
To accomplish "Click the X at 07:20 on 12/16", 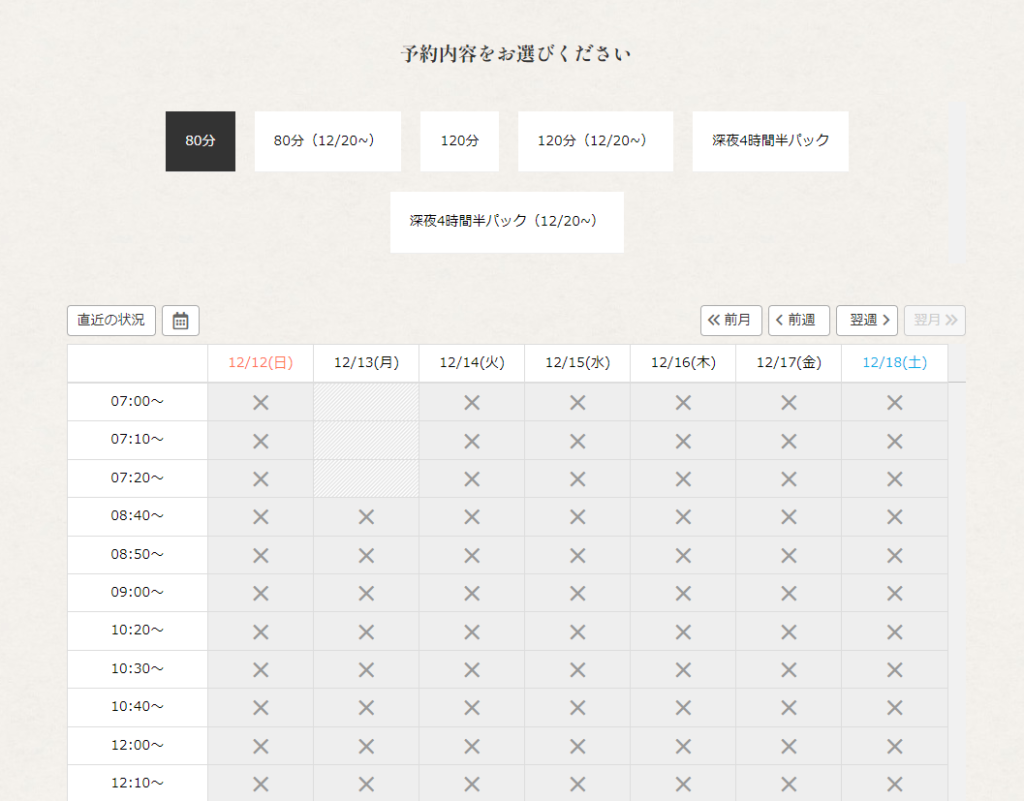I will 683,479.
